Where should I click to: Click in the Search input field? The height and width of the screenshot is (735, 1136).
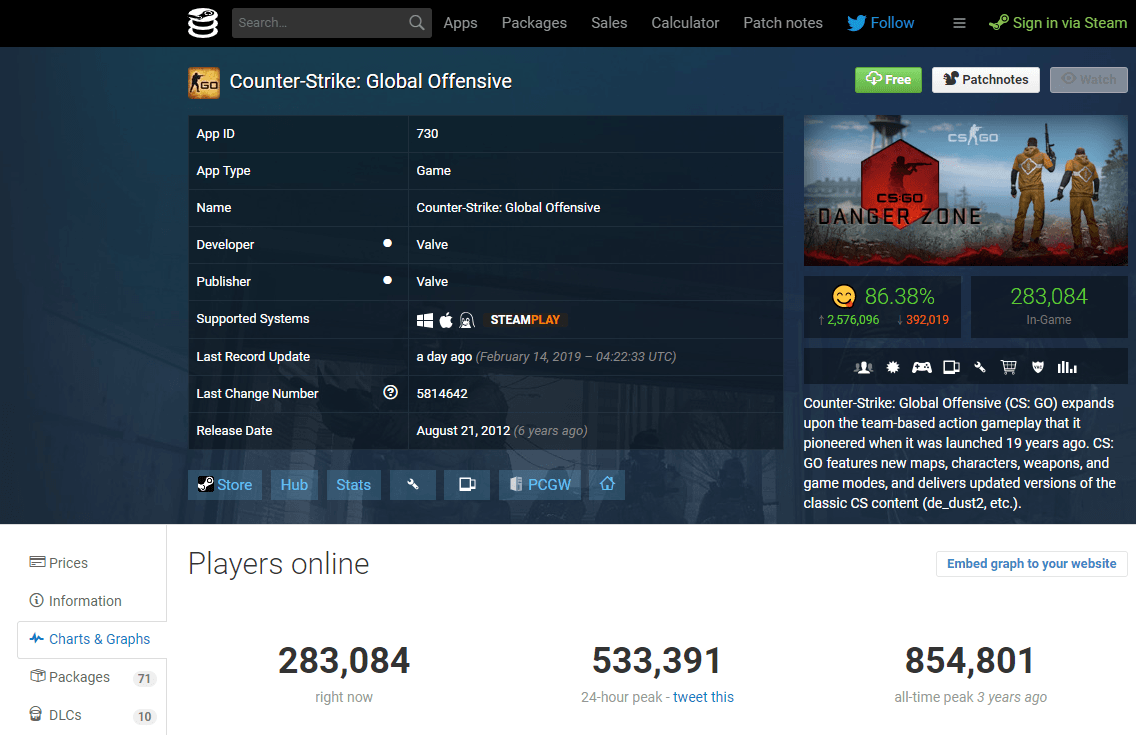pos(320,23)
